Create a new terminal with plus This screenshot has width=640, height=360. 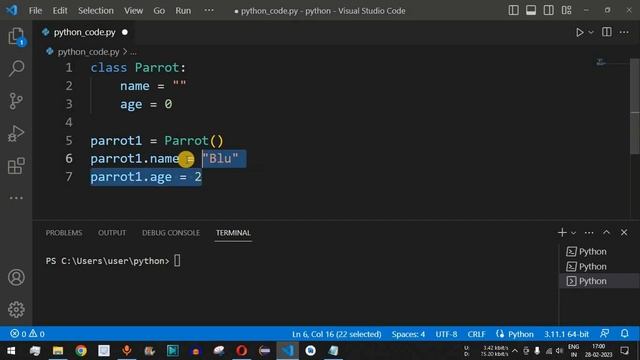[x=562, y=232]
